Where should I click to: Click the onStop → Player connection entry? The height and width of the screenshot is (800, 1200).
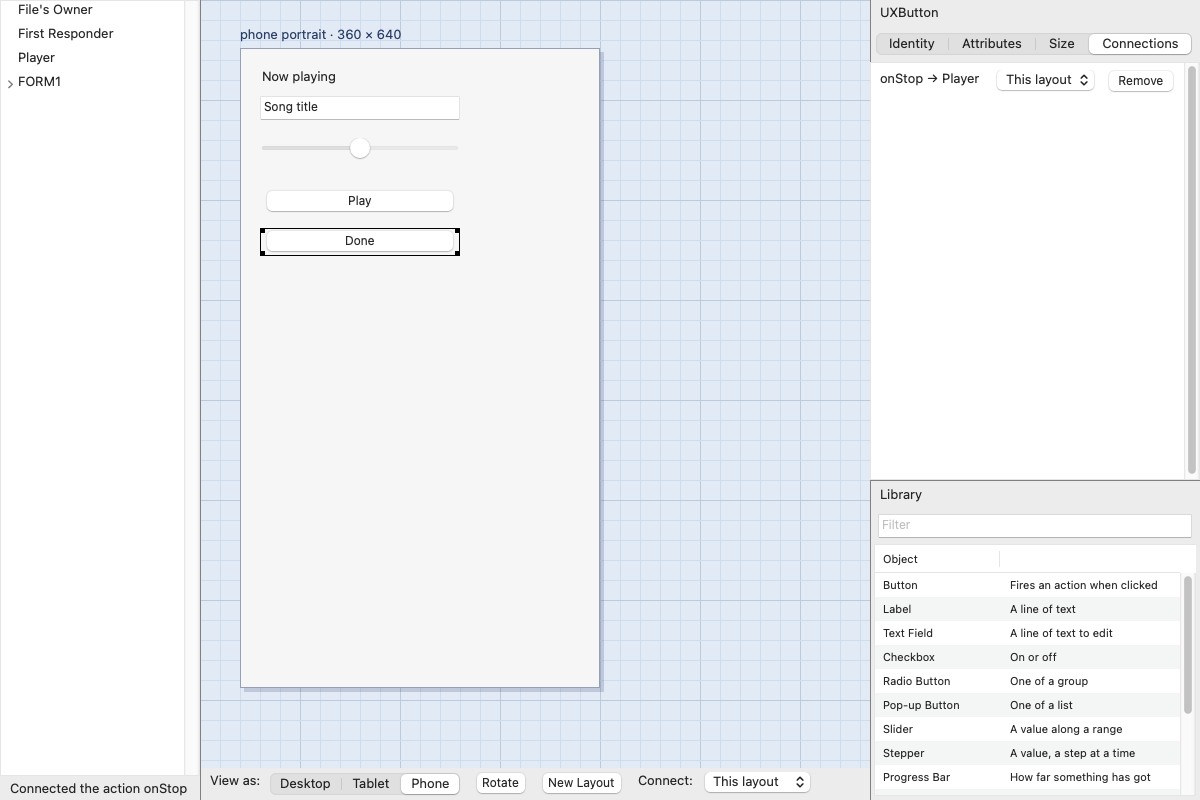(x=930, y=79)
